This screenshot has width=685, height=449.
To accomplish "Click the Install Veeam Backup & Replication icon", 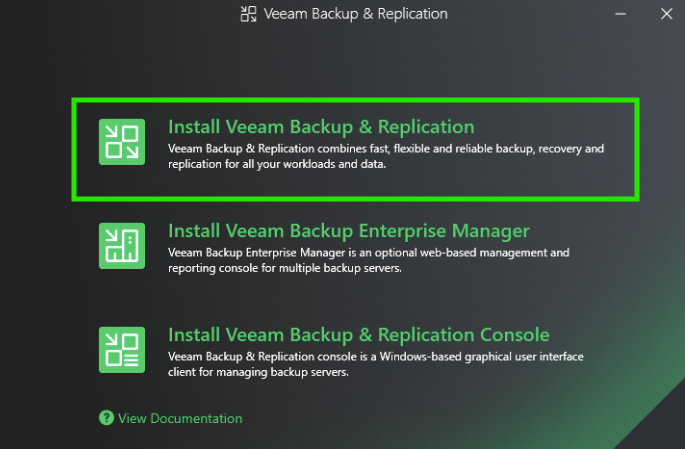I will click(x=121, y=141).
